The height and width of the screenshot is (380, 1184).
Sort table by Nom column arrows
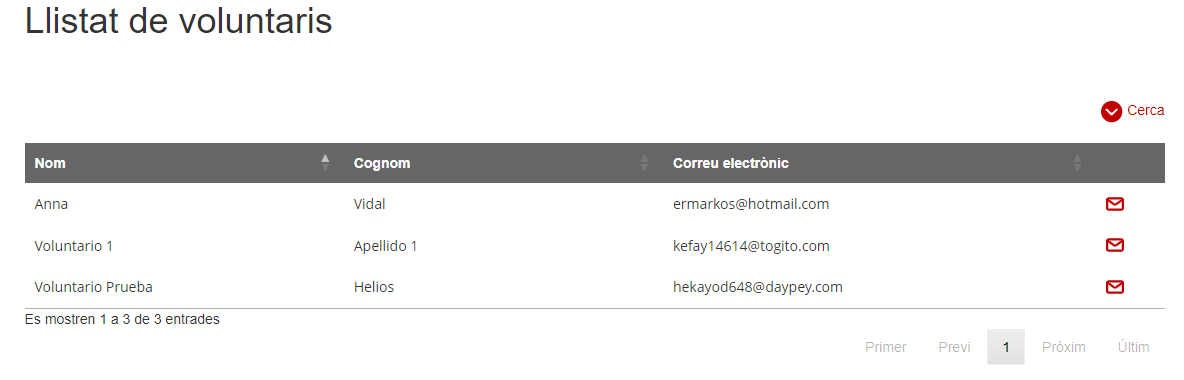click(x=325, y=162)
